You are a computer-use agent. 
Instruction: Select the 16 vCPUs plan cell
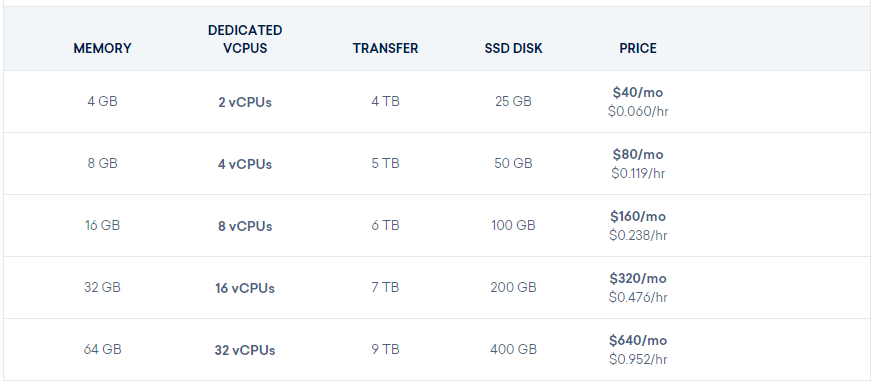(245, 288)
